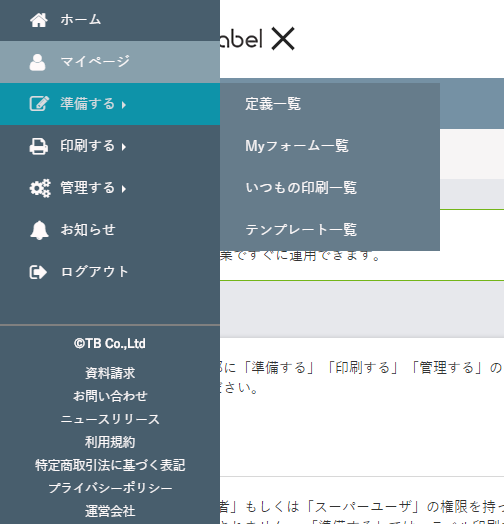Screen dimensions: 504x524
Task: Click the logout arrow icon
Action: pos(38,272)
